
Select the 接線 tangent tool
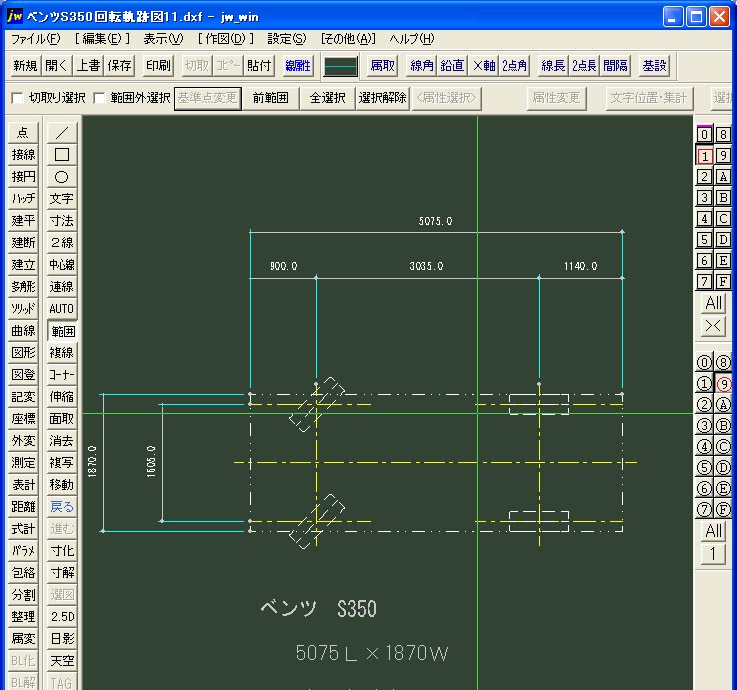pyautogui.click(x=23, y=155)
